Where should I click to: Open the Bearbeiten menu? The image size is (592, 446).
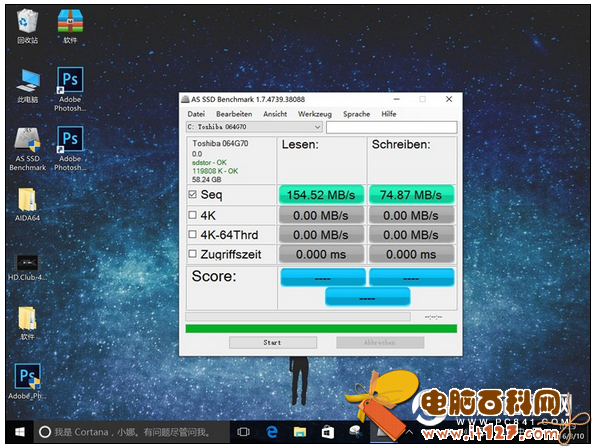click(234, 114)
